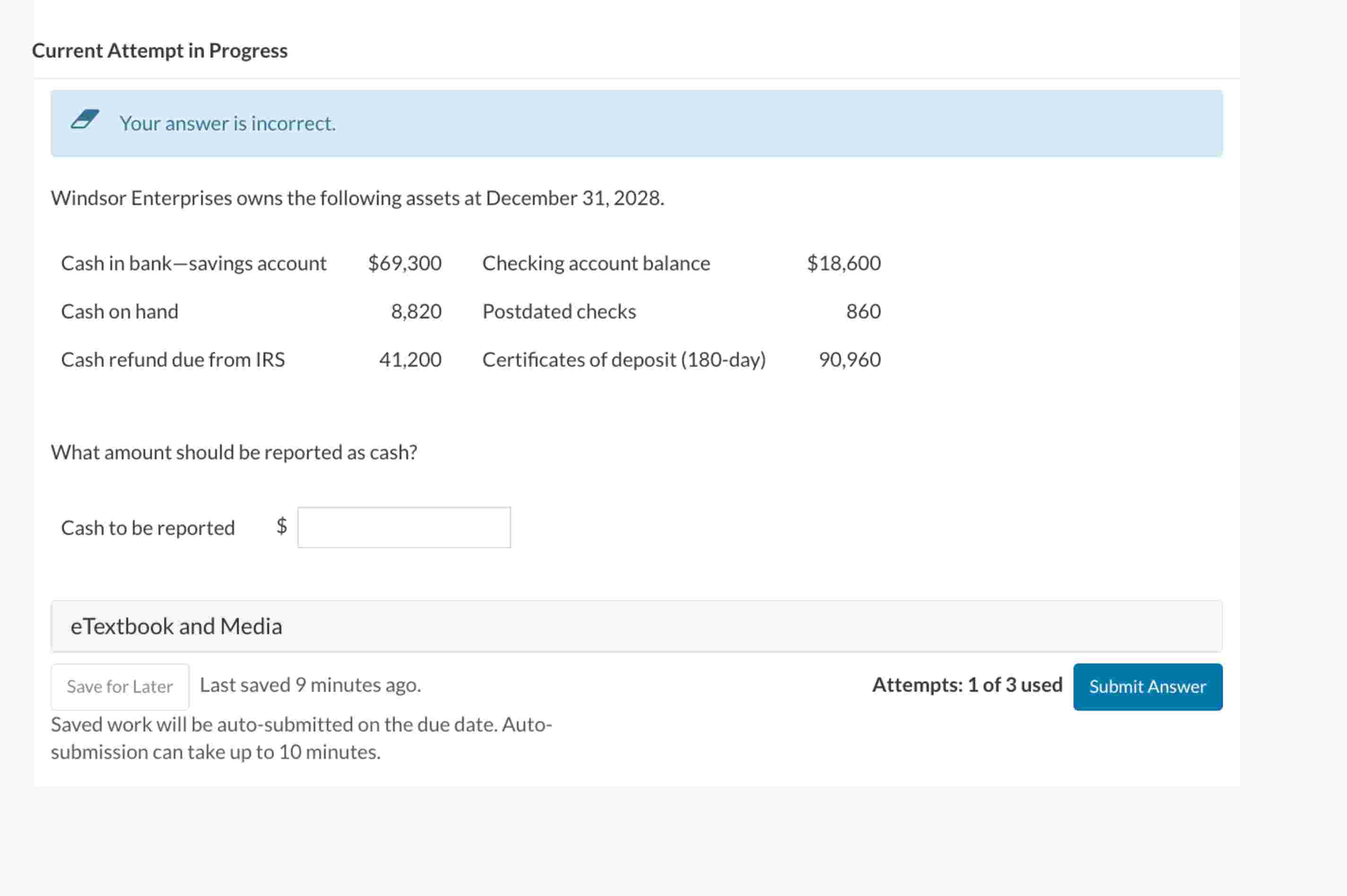Click the $69,300 savings account amount
The image size is (1347, 896).
pos(404,263)
